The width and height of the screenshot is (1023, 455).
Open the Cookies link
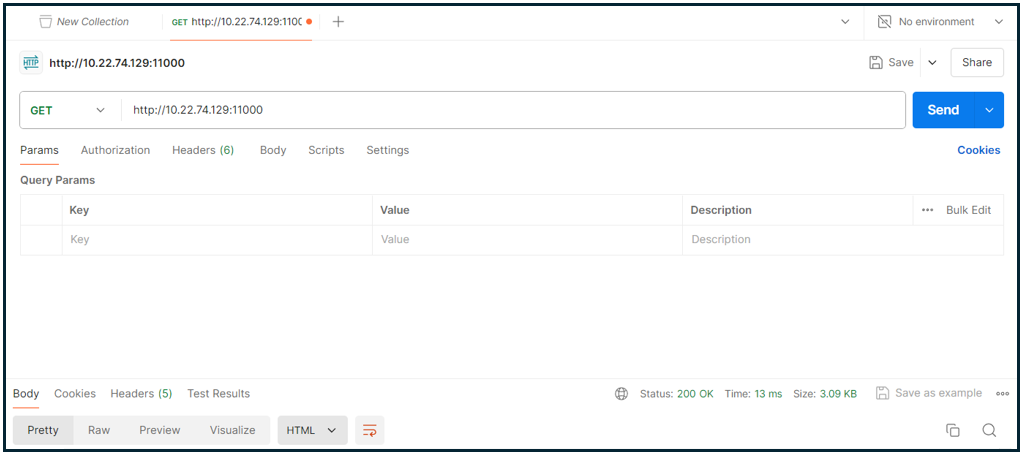(x=978, y=150)
